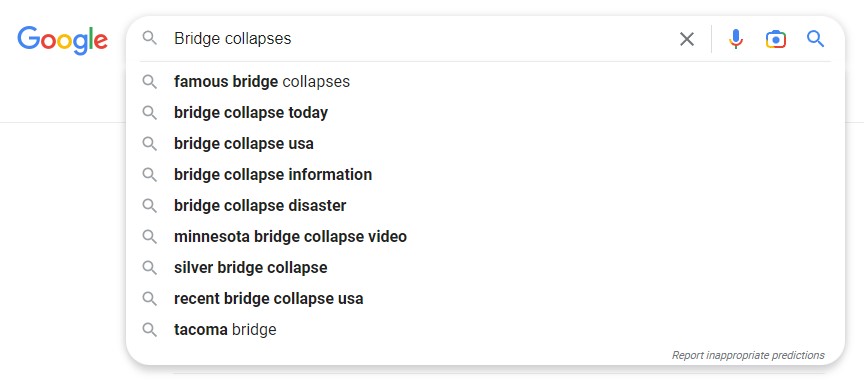Select the tacoma bridge suggestion
864x382 pixels.
click(485, 330)
